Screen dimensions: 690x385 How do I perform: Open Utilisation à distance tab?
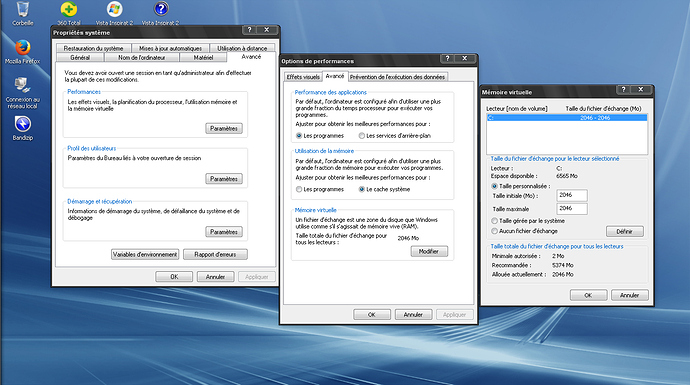242,48
